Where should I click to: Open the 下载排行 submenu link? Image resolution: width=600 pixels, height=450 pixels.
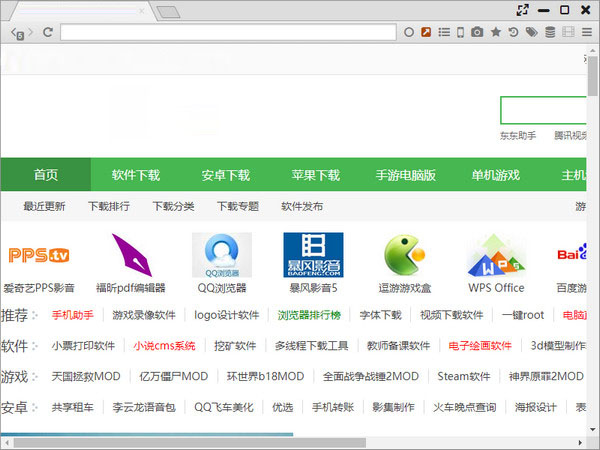109,206
